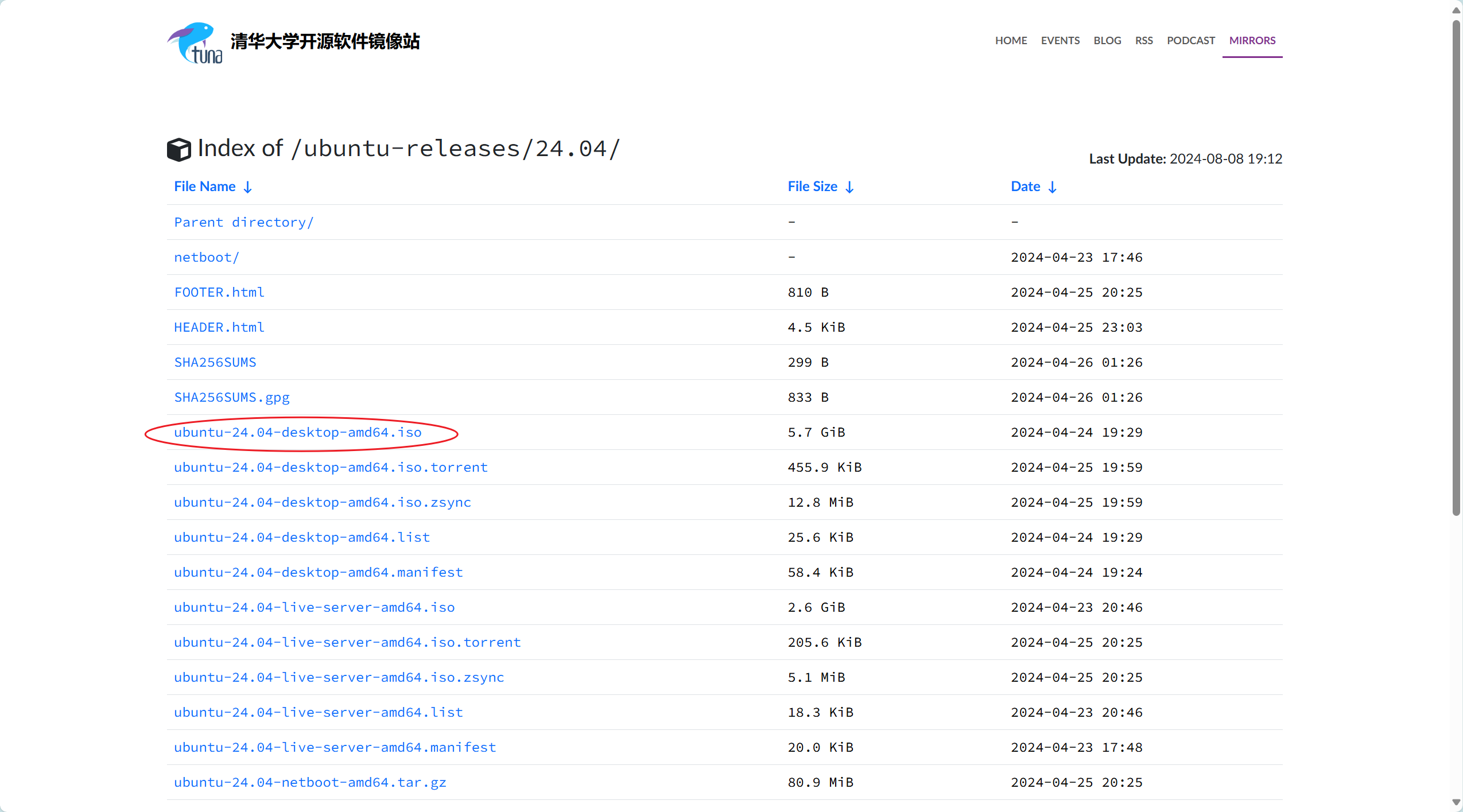Open ubuntu-24.04-desktop-amd64.iso.zsync

tap(323, 502)
